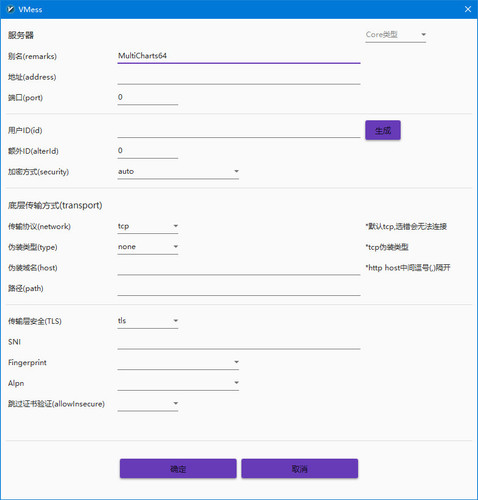Focus the 用户ID(id) input field
This screenshot has width=478, height=500.
click(239, 130)
